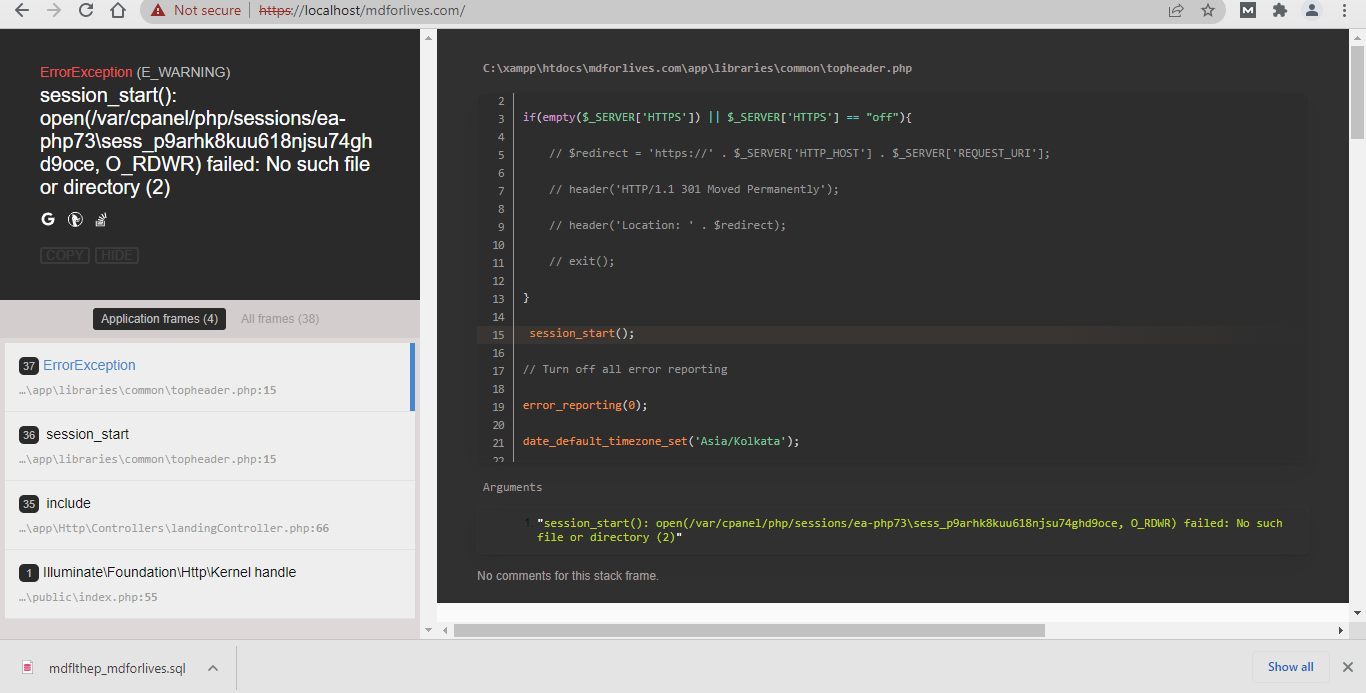Reload the current page
The image size is (1366, 693).
[x=86, y=10]
